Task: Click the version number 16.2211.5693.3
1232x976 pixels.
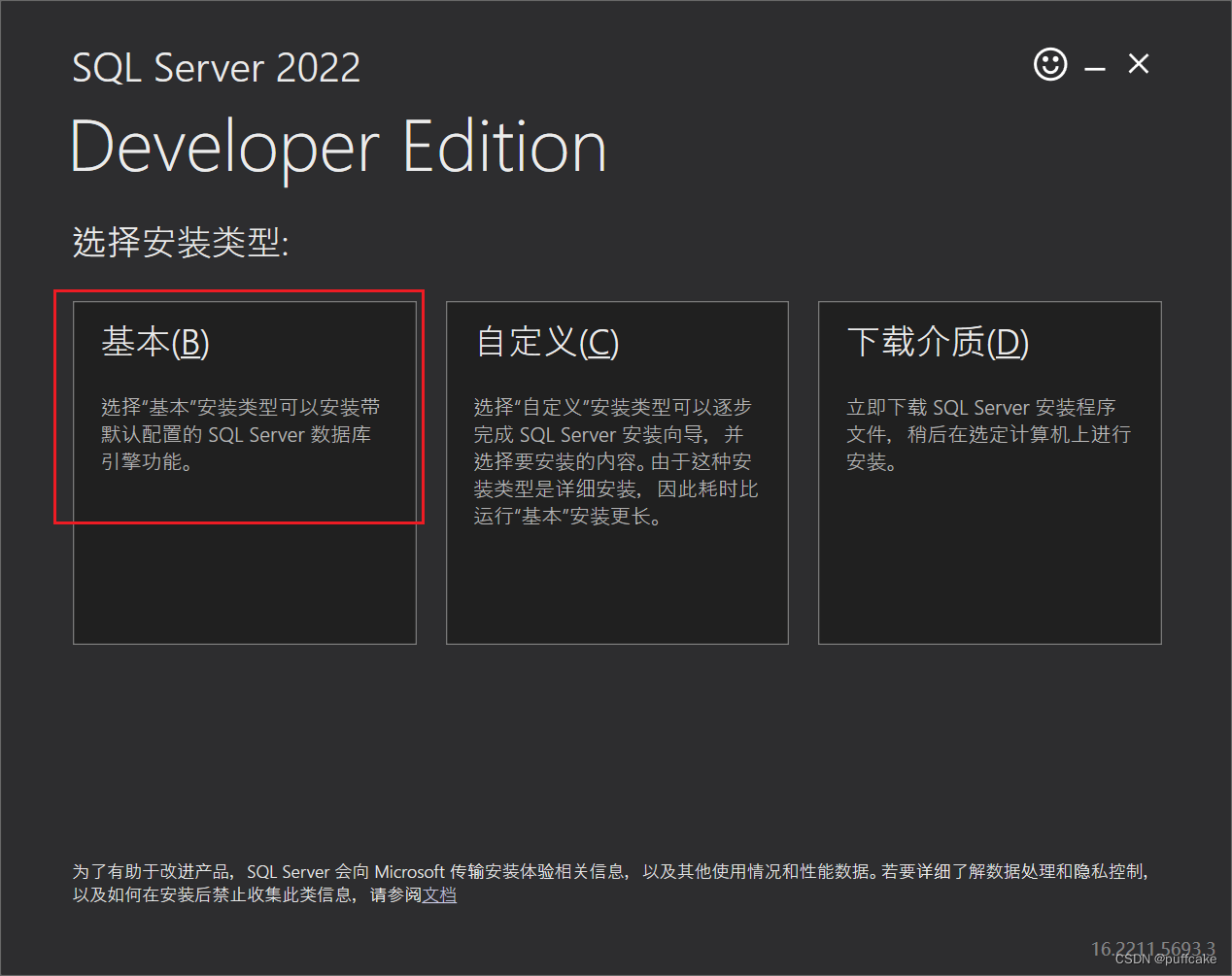Action: 1153,948
